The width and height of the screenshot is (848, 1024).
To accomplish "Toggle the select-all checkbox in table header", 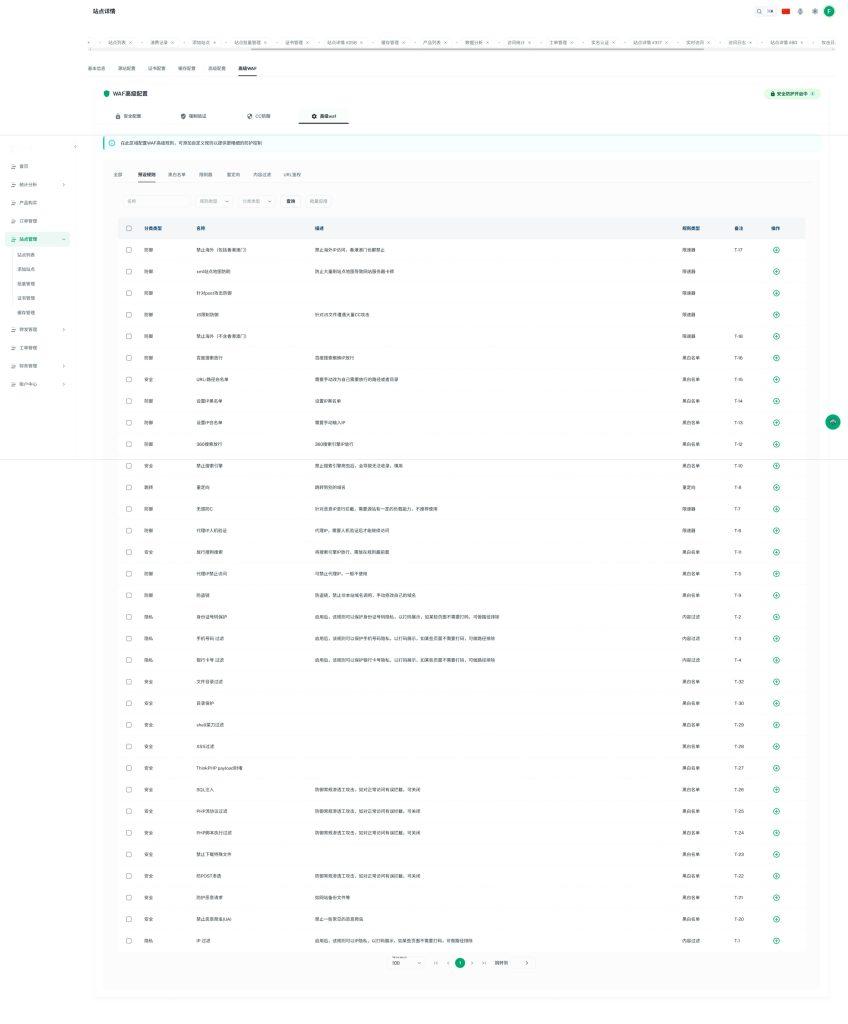I will click(129, 228).
